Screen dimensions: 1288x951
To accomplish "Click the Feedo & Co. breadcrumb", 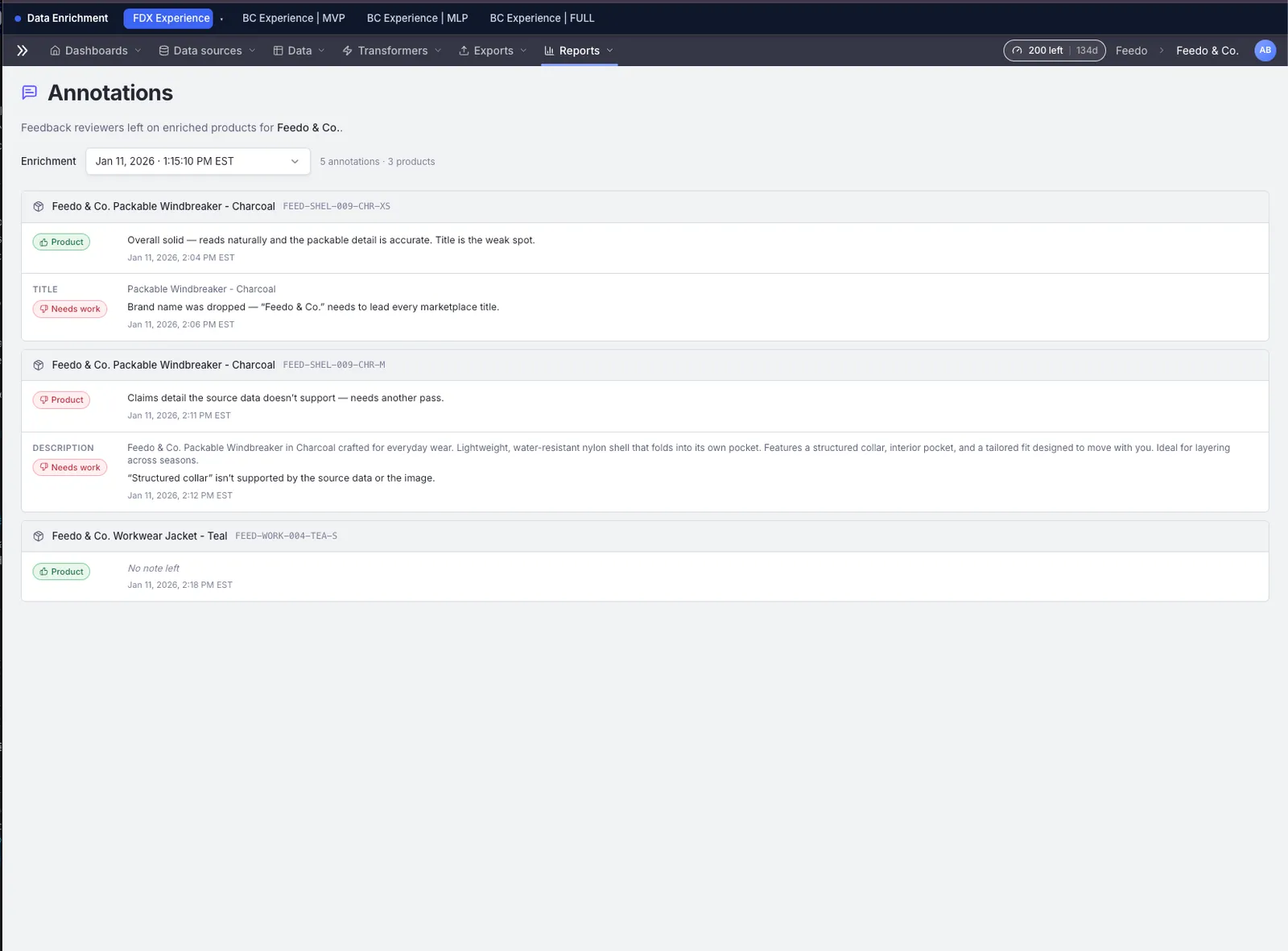I will coord(1207,50).
